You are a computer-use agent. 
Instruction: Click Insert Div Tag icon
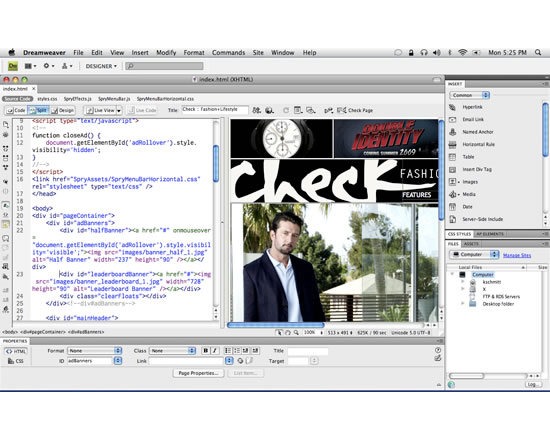[452, 169]
